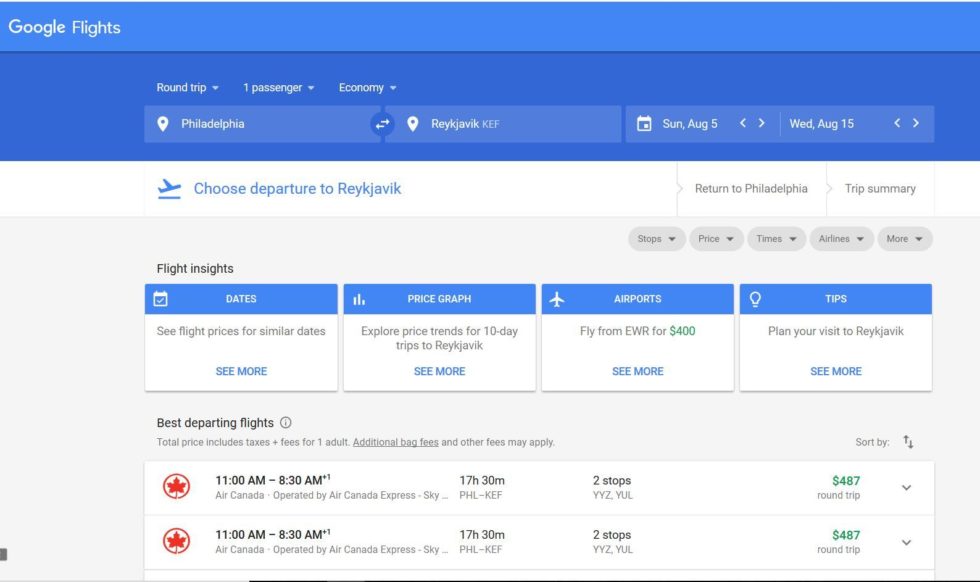Screen dimensions: 980x582
Task: Click Fly from EWR for $400 text
Action: [638, 331]
